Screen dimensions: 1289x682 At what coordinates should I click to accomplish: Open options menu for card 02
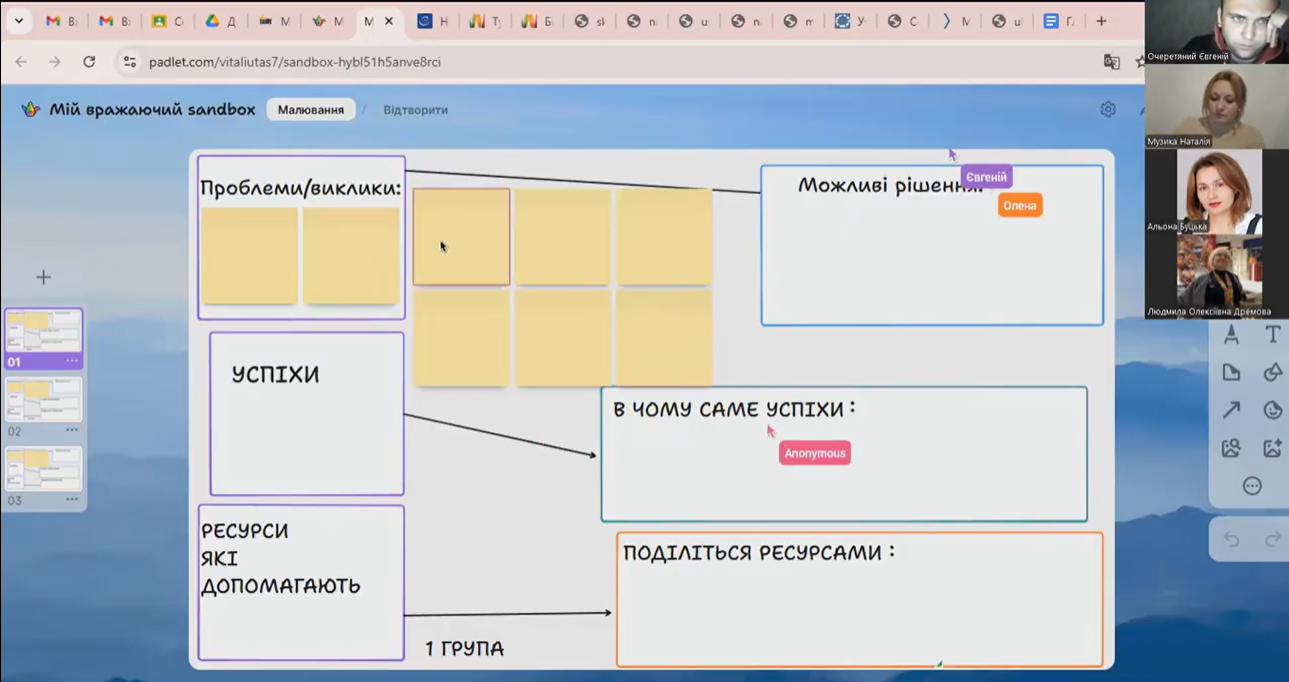click(72, 431)
